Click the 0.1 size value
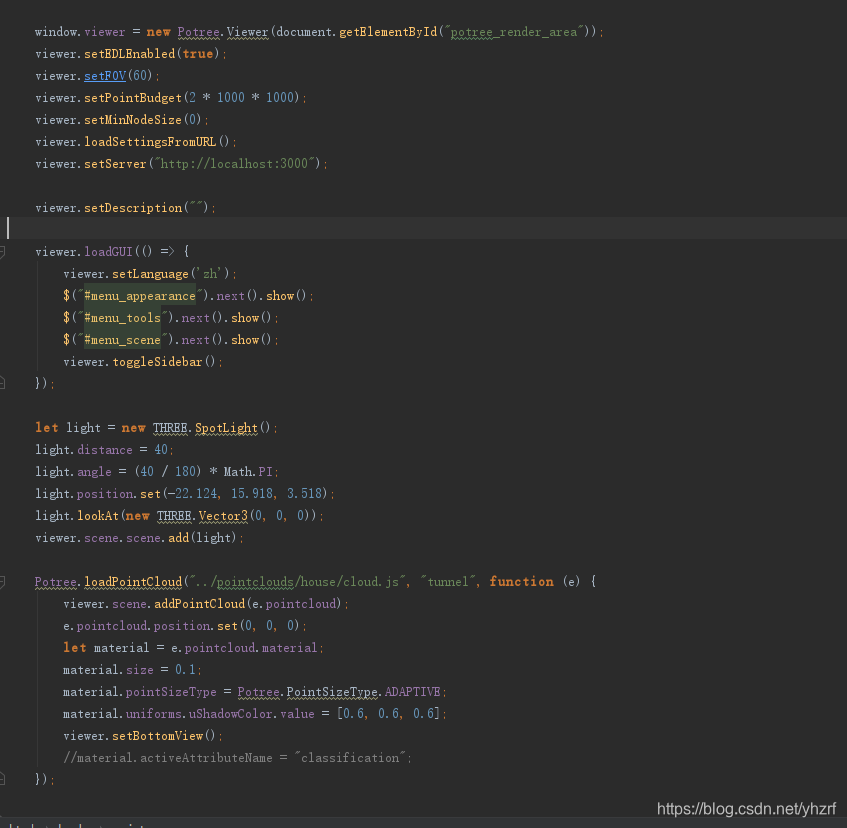The height and width of the screenshot is (828, 847). click(185, 670)
